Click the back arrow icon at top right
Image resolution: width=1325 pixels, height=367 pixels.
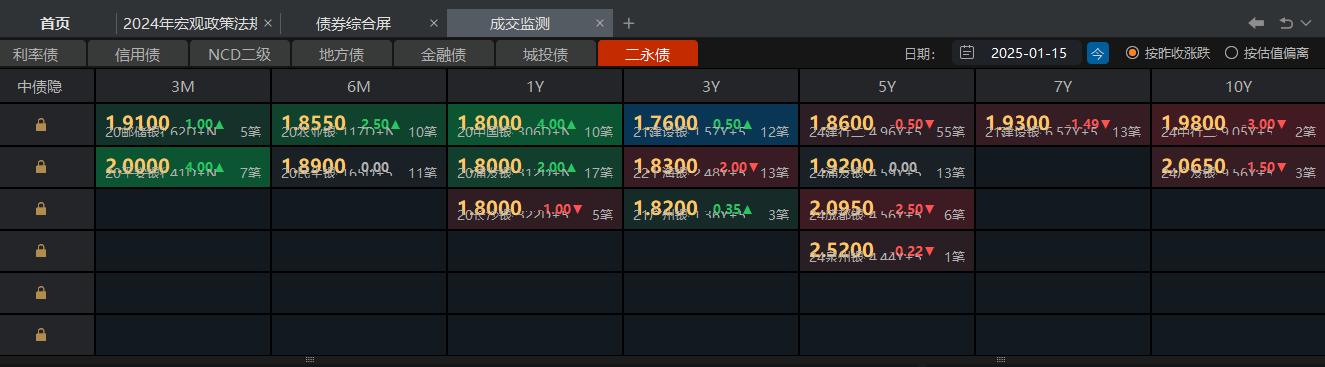coord(1256,22)
